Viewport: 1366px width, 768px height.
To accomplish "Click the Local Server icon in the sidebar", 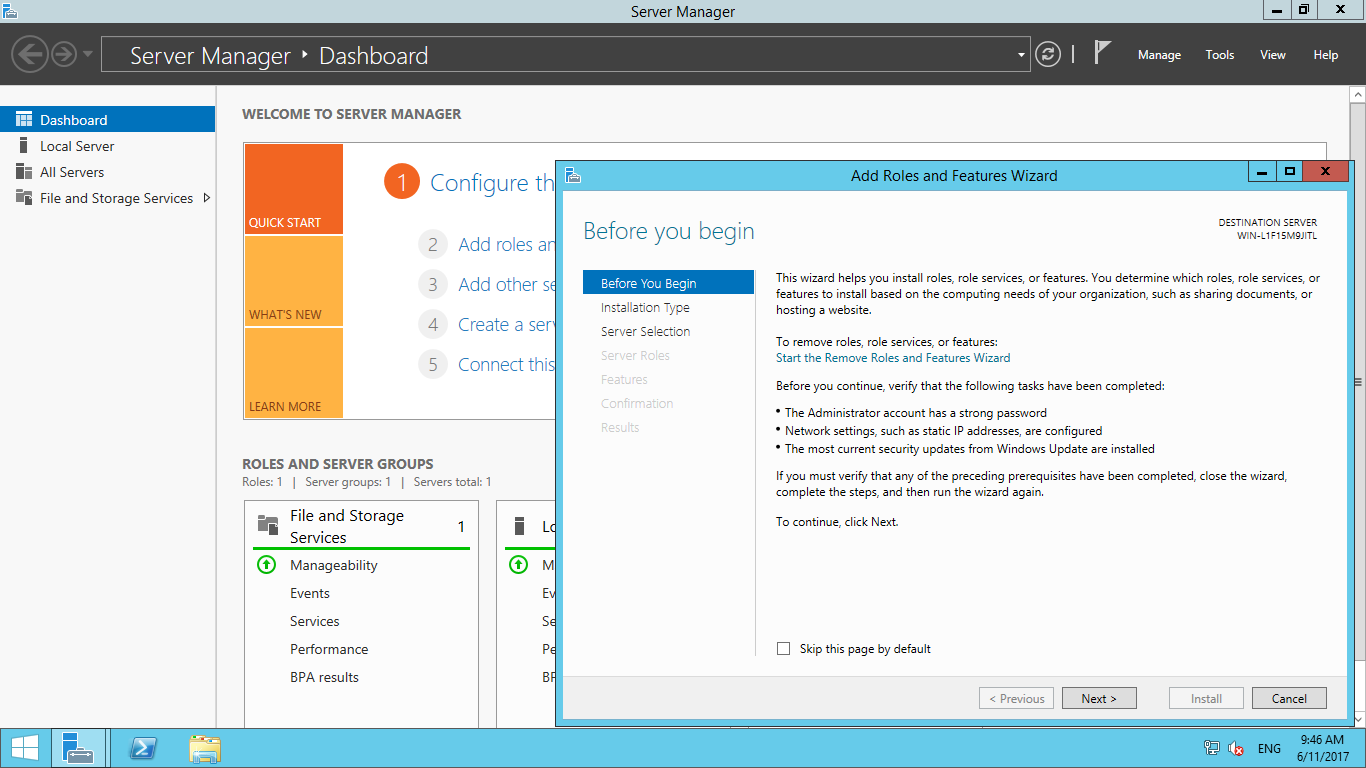I will [x=24, y=146].
